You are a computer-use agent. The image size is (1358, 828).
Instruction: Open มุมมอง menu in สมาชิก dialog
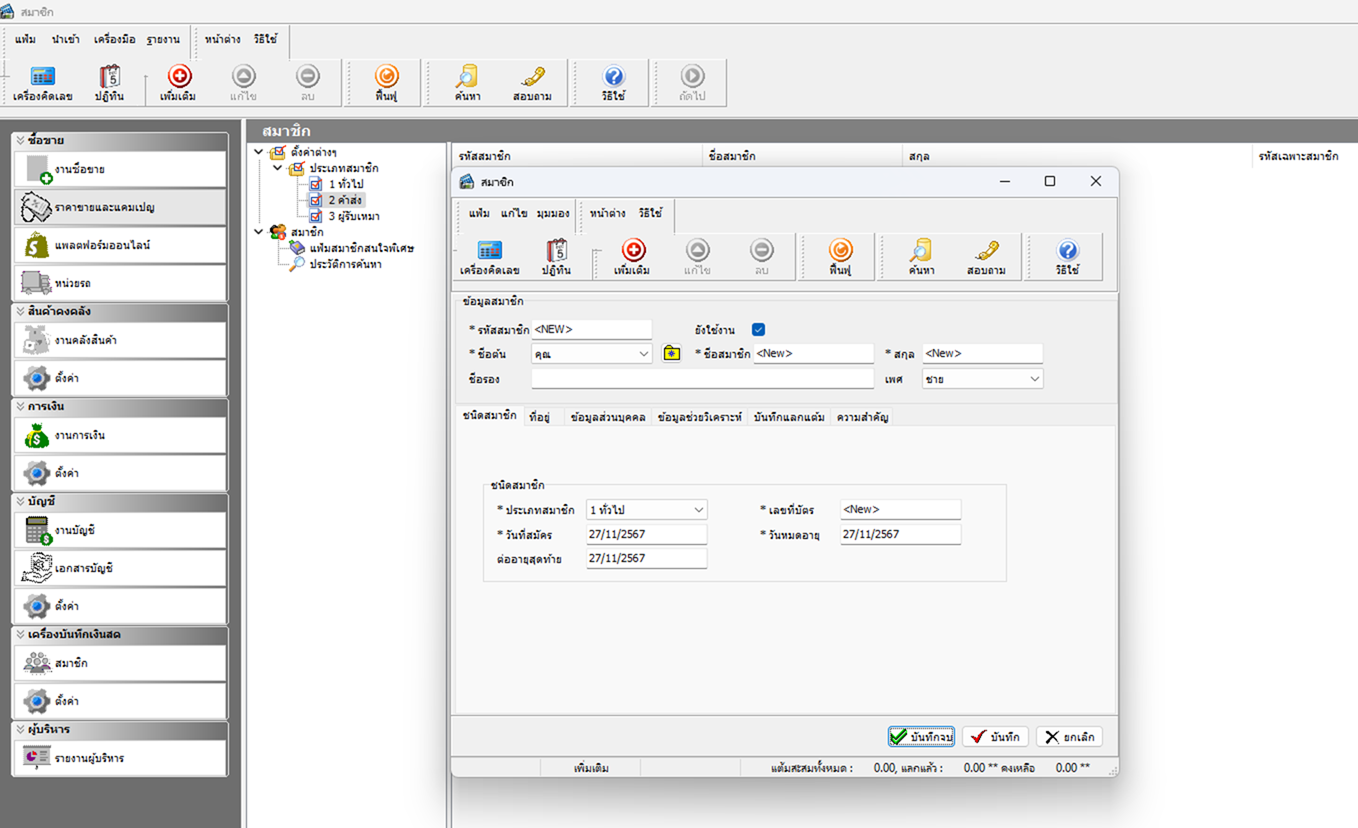click(553, 214)
